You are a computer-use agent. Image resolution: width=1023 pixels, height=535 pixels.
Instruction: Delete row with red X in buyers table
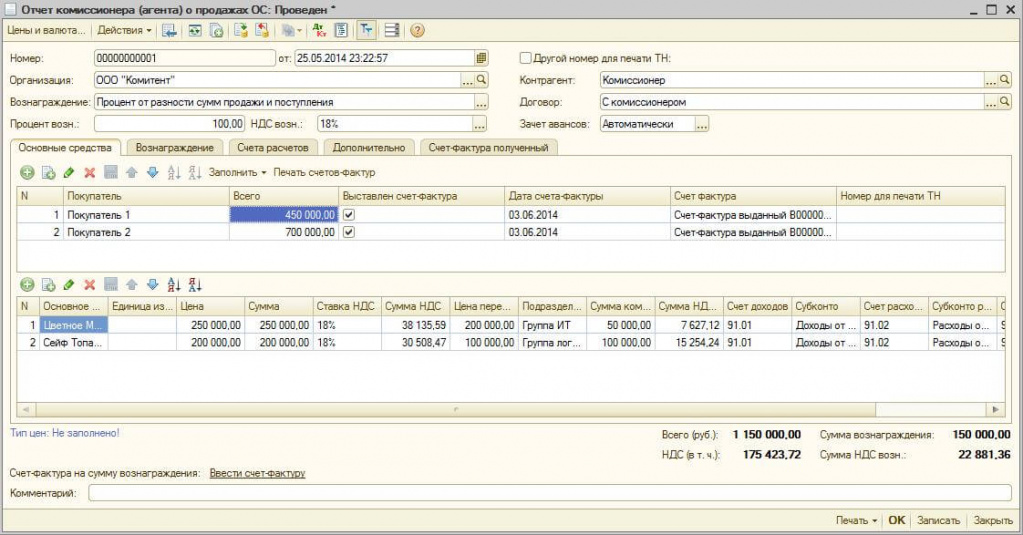tap(89, 173)
